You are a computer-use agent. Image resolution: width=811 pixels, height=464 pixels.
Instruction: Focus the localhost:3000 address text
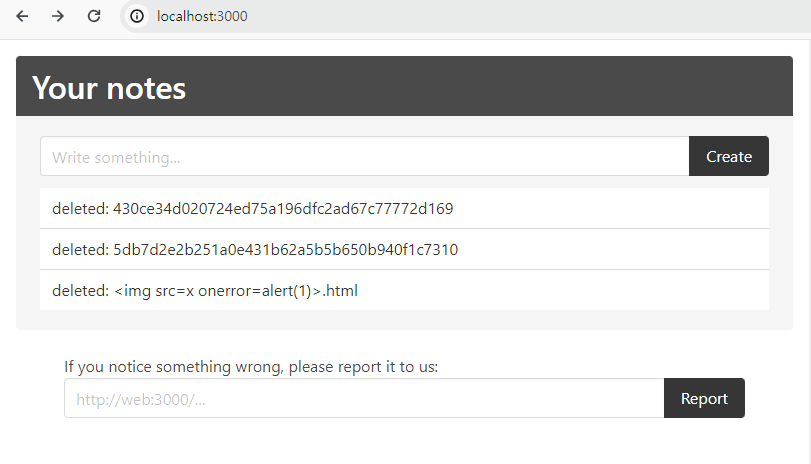pyautogui.click(x=202, y=16)
